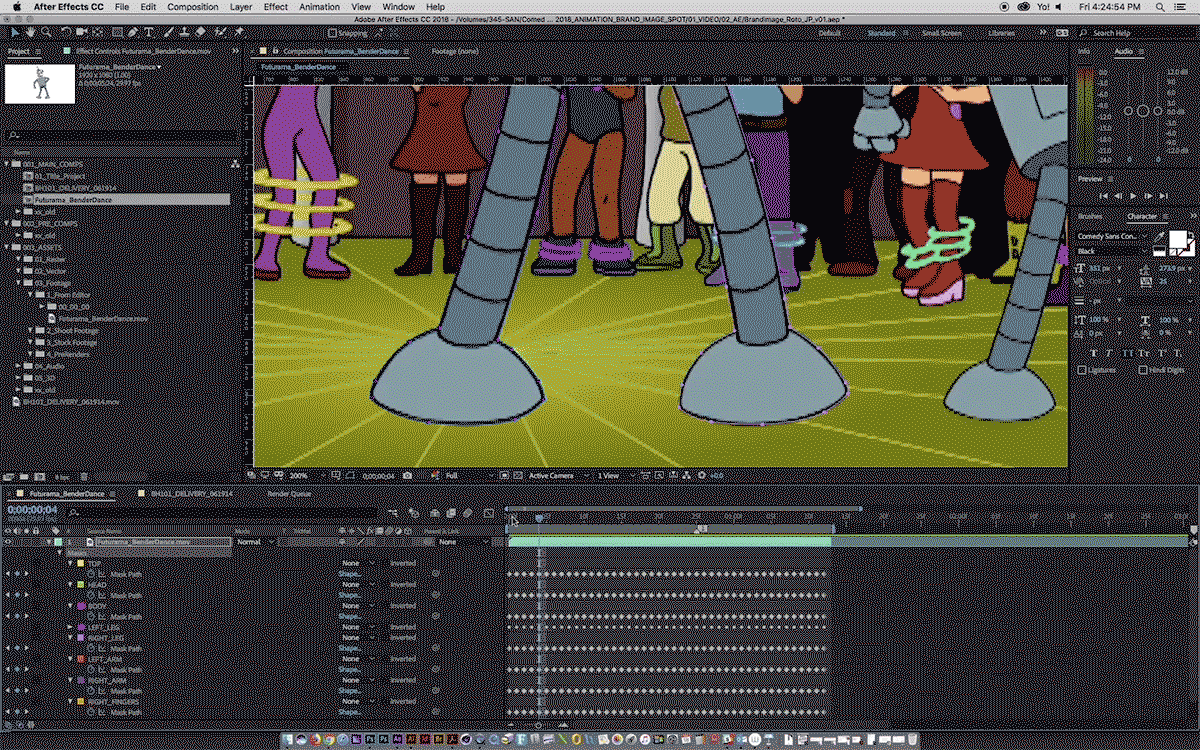Toggle the Hindi Digits checkbox
1200x750 pixels.
point(1142,370)
